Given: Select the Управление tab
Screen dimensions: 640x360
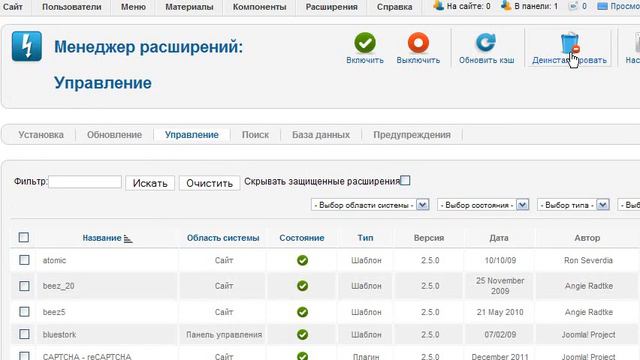Looking at the screenshot, I should [192, 135].
